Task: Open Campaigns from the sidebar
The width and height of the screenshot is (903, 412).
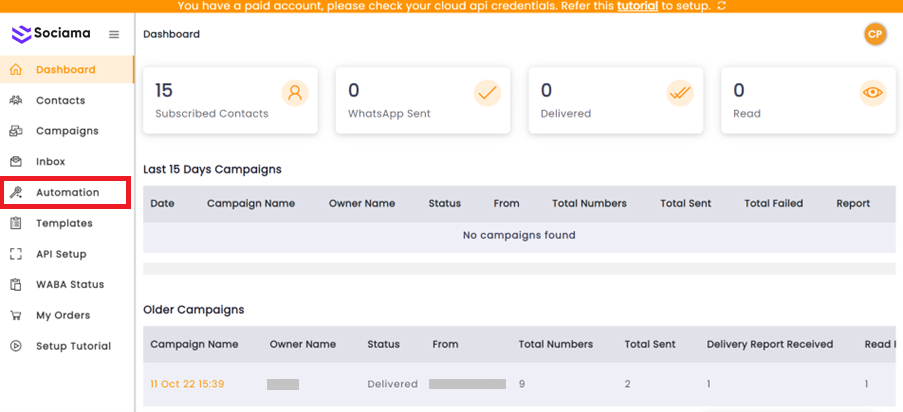Action: pos(67,131)
